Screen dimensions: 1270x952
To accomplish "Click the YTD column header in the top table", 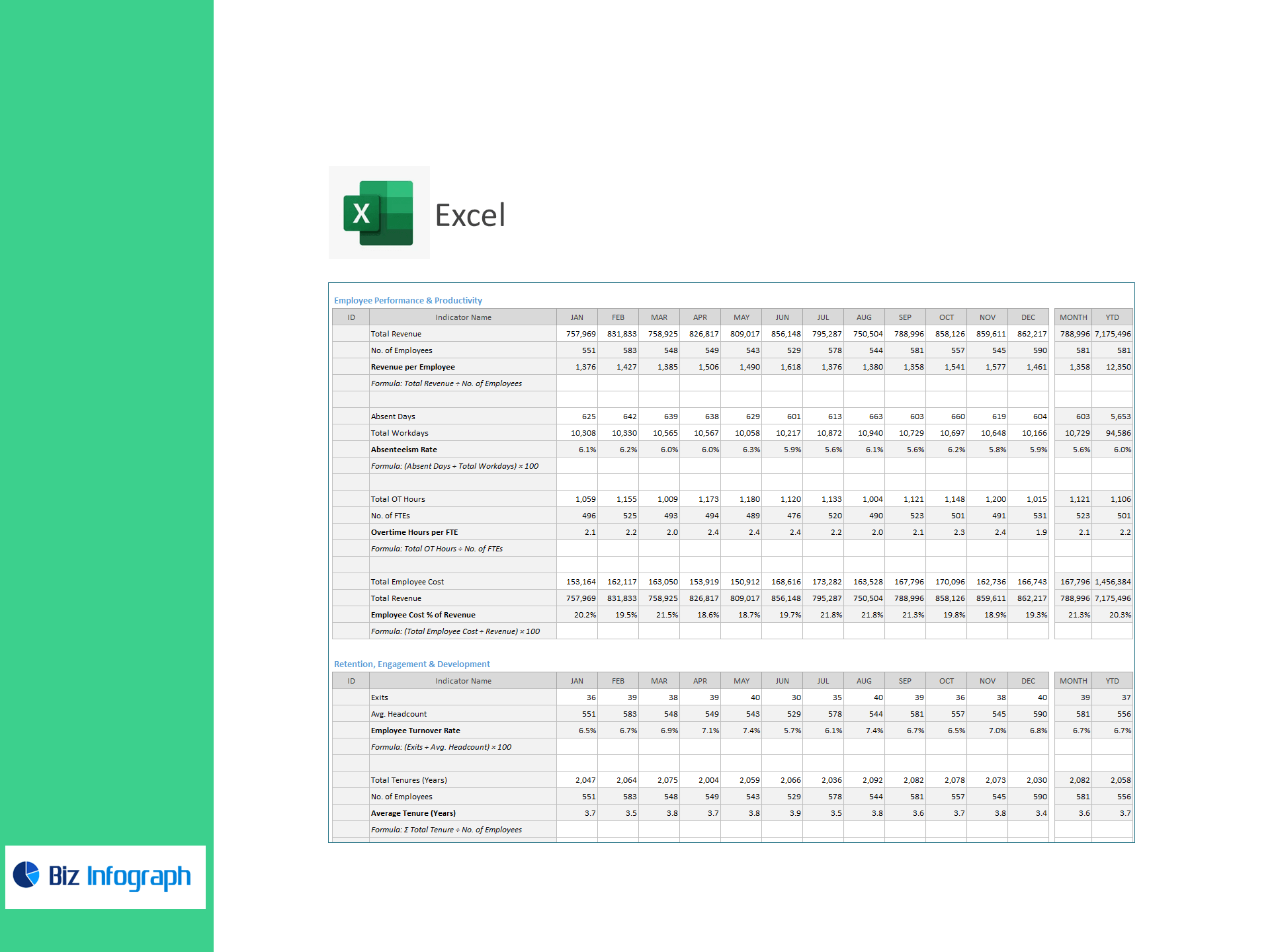I will click(1112, 317).
